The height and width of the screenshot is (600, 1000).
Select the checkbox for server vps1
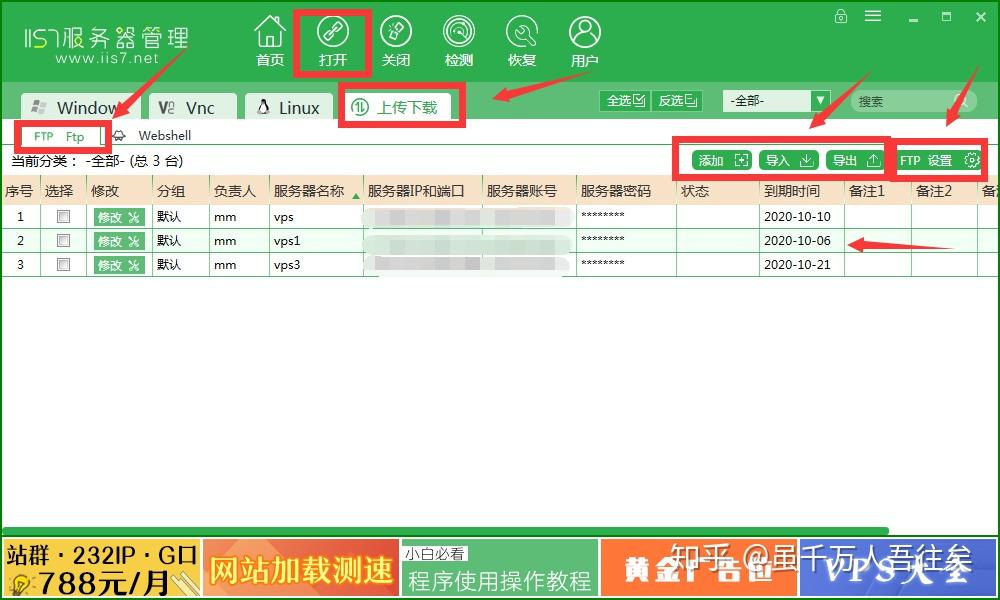click(62, 240)
